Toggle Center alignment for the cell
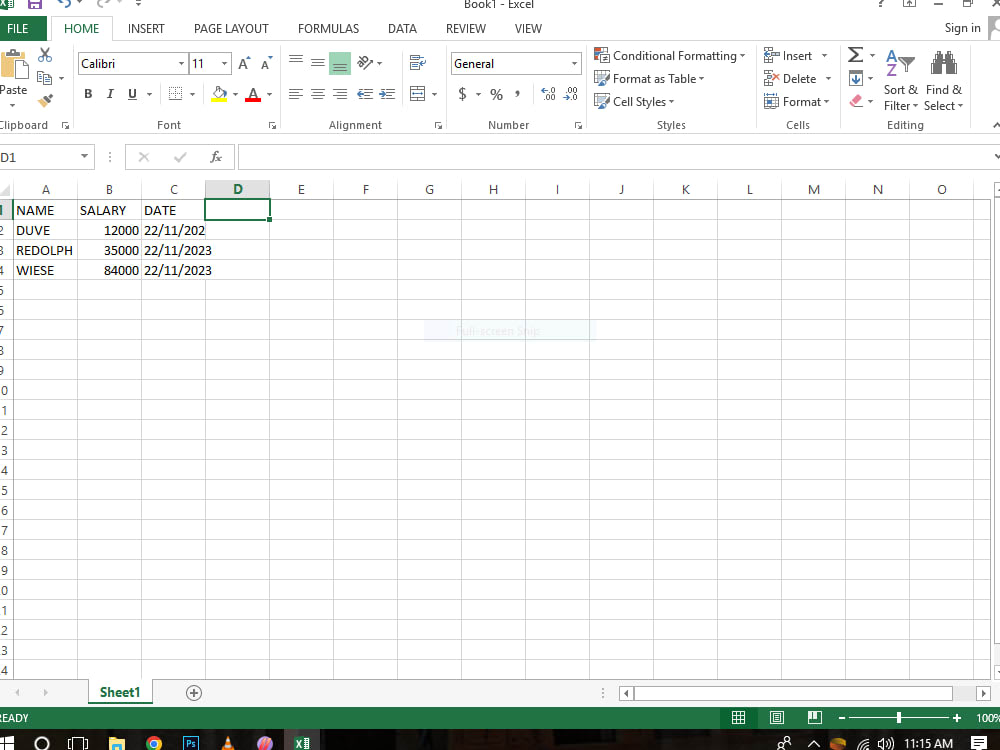 pos(318,94)
